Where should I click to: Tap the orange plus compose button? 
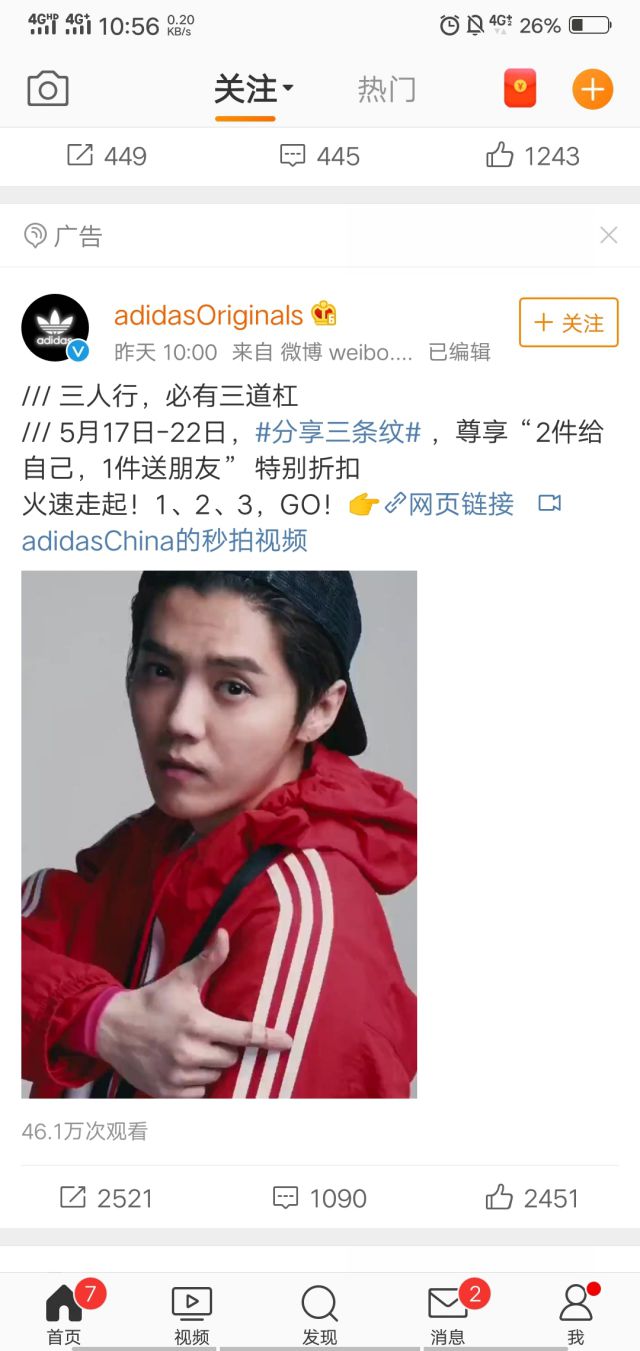point(592,90)
